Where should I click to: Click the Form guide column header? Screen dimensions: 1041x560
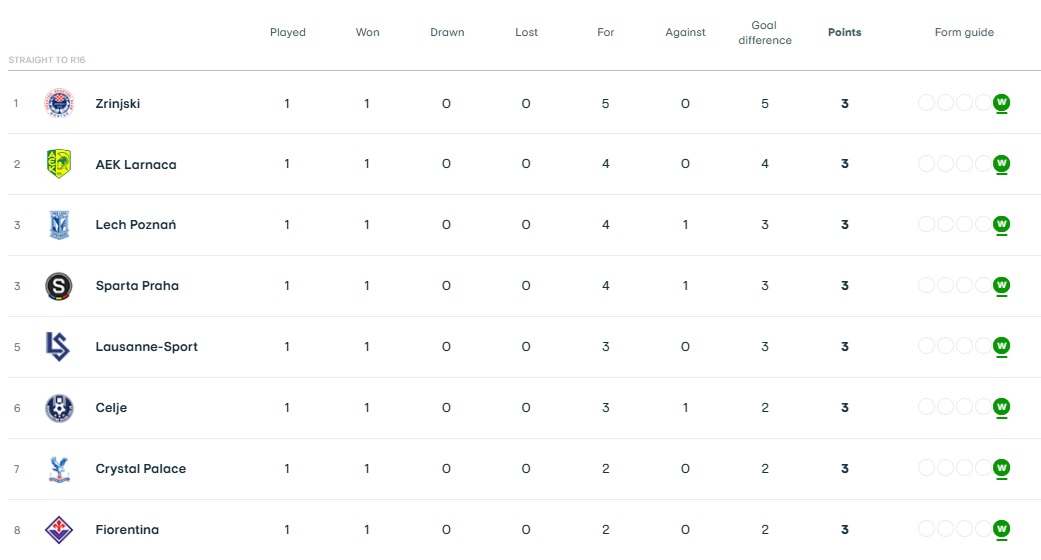(964, 32)
